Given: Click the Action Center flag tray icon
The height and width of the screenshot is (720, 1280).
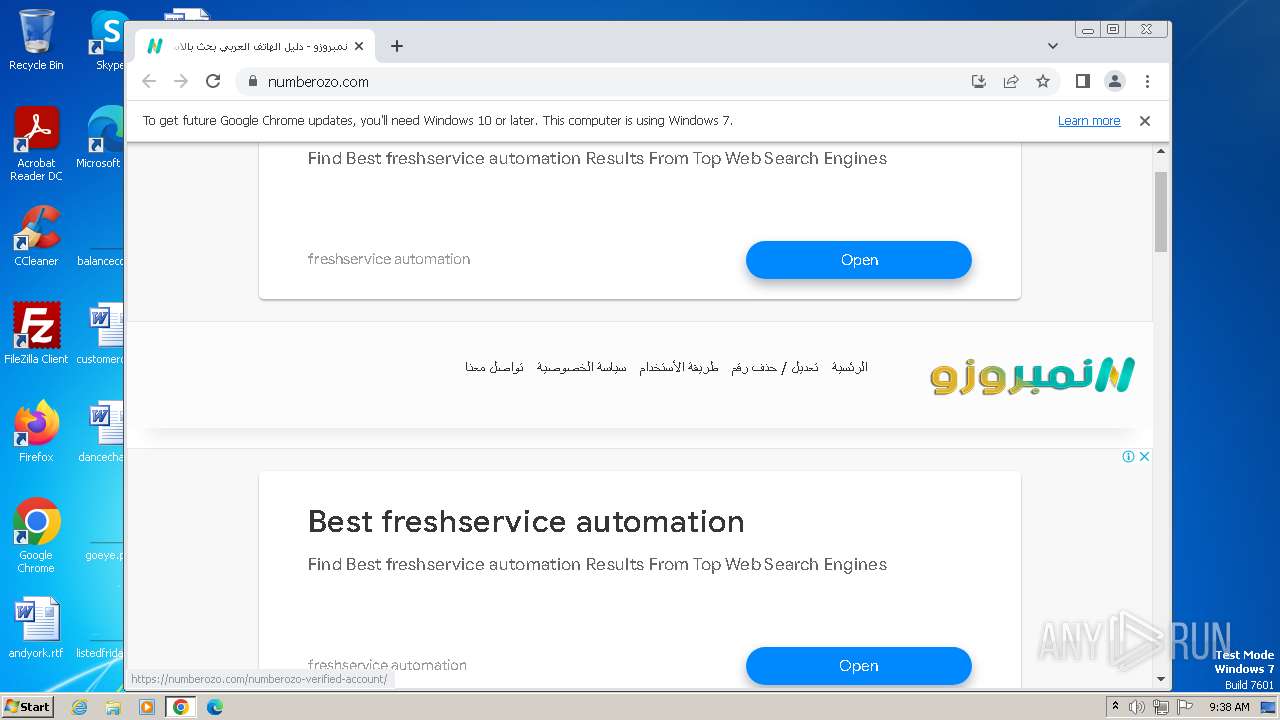Looking at the screenshot, I should (x=1183, y=707).
